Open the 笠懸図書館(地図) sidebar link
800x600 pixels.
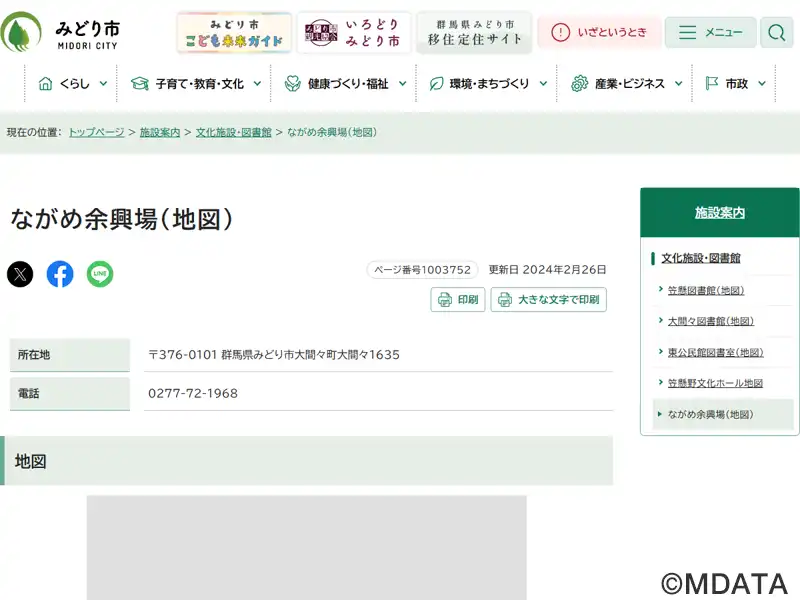706,290
